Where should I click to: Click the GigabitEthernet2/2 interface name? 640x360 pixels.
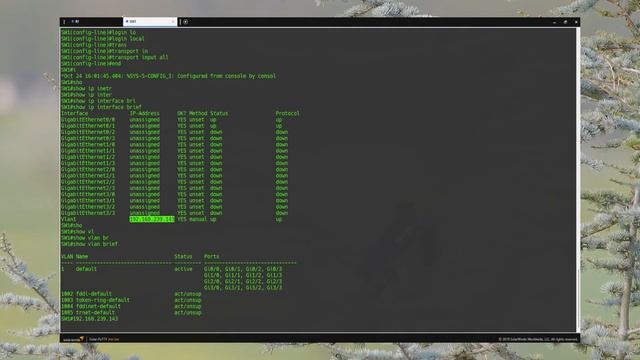pos(88,182)
